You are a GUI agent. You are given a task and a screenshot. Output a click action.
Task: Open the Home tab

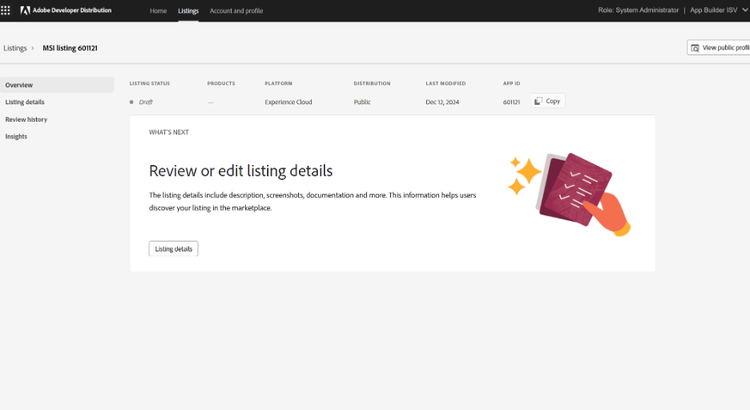(x=158, y=11)
